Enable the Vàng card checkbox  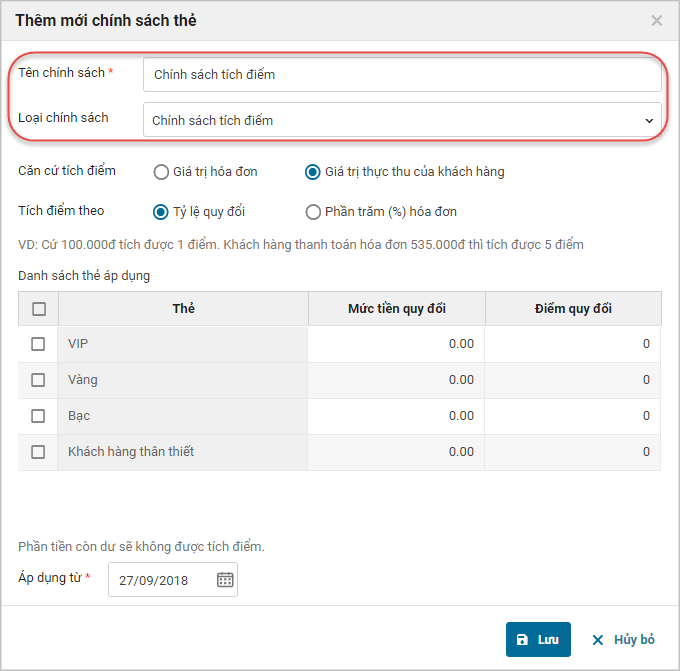pyautogui.click(x=38, y=380)
